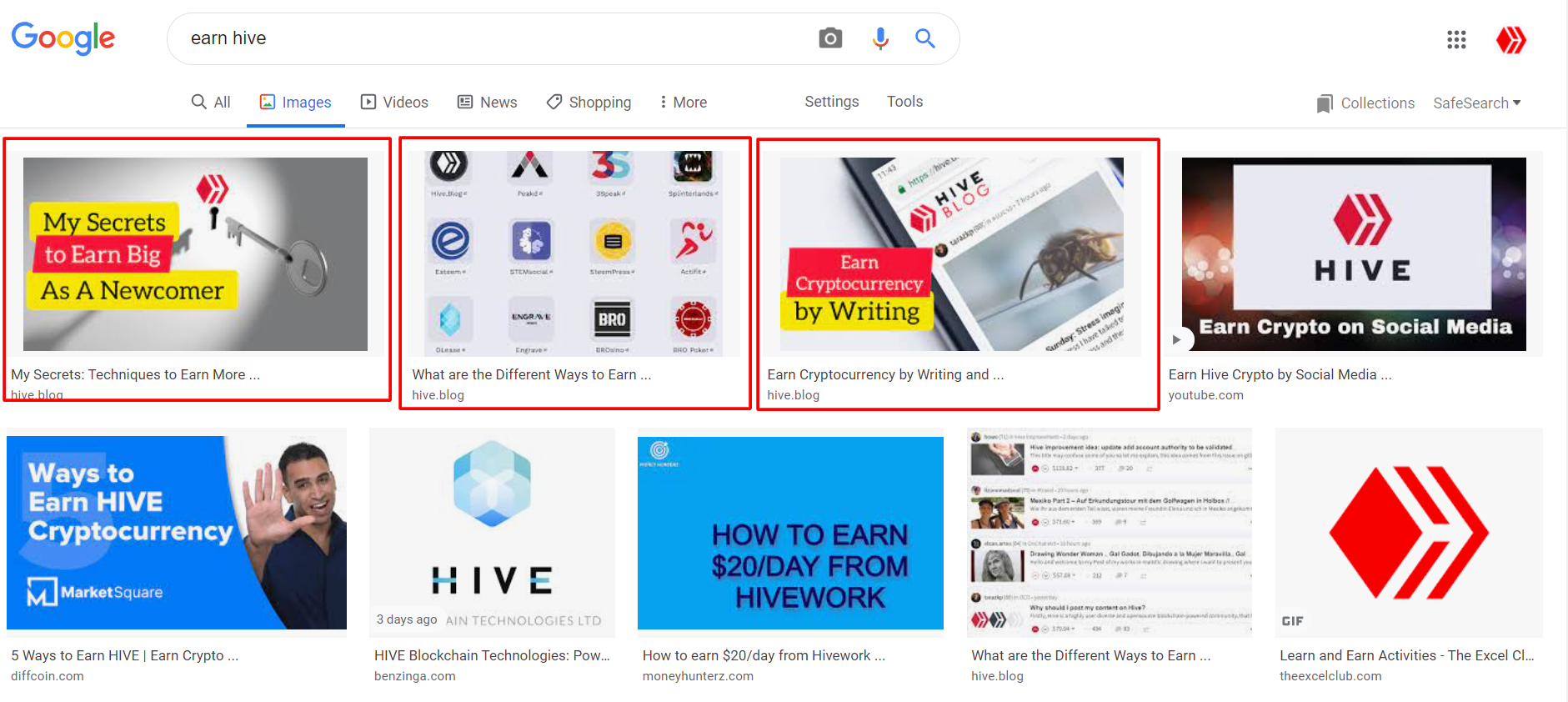Viewport: 1568px width, 702px height.
Task: Click the Collections bookmark icon
Action: click(1324, 103)
